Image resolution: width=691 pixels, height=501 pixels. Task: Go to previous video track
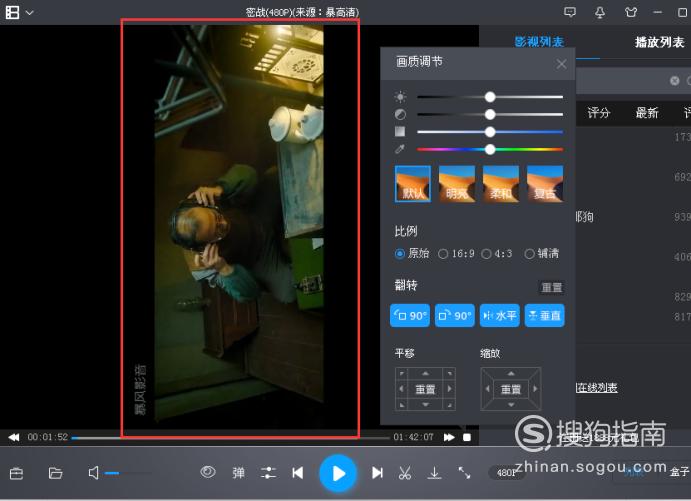tap(298, 473)
